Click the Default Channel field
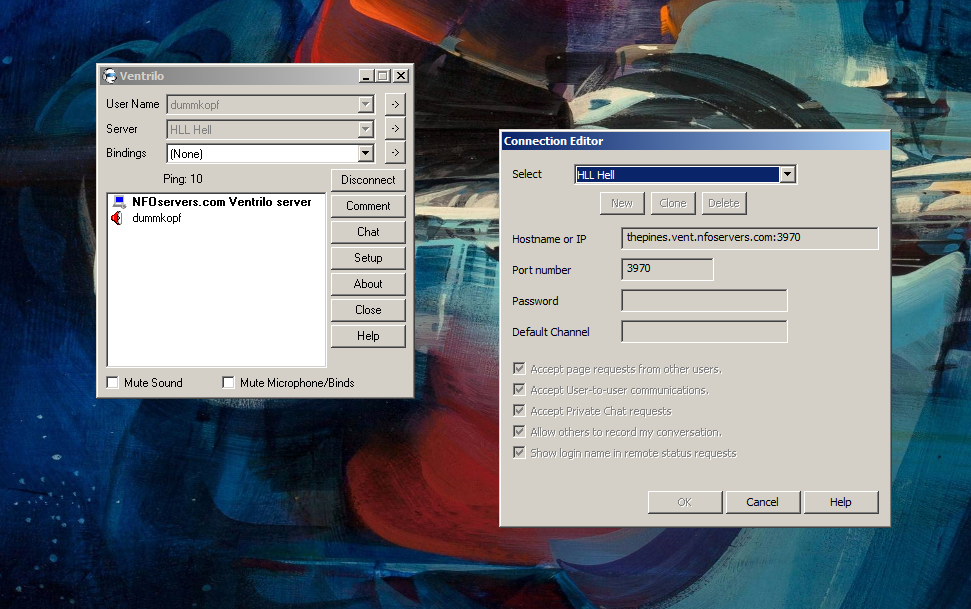971x609 pixels. click(704, 331)
